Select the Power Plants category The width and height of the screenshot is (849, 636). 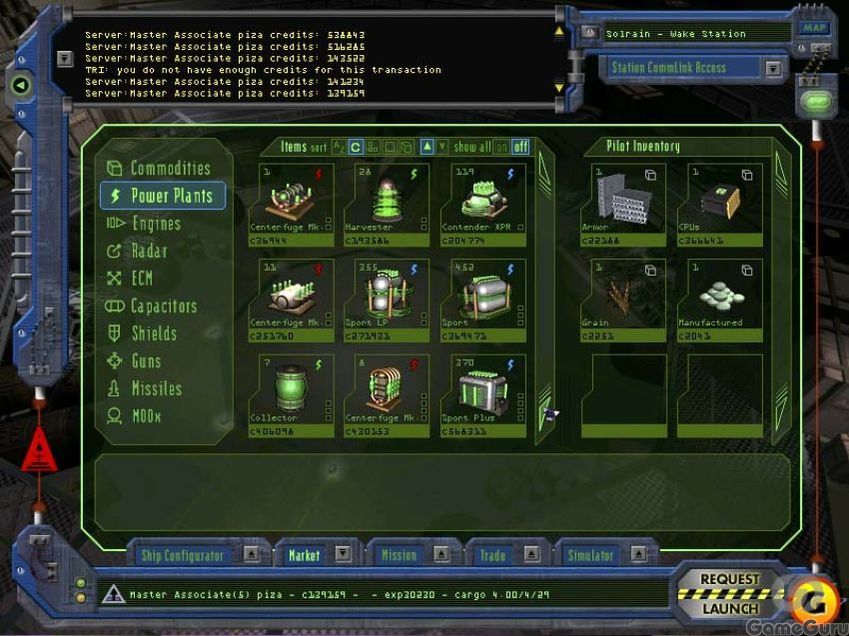(x=163, y=196)
